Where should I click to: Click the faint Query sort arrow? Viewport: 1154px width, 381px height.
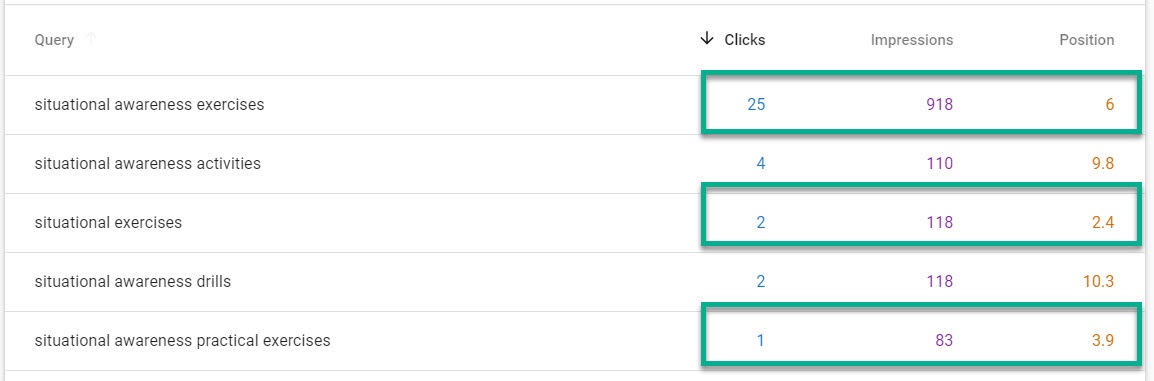coord(91,39)
